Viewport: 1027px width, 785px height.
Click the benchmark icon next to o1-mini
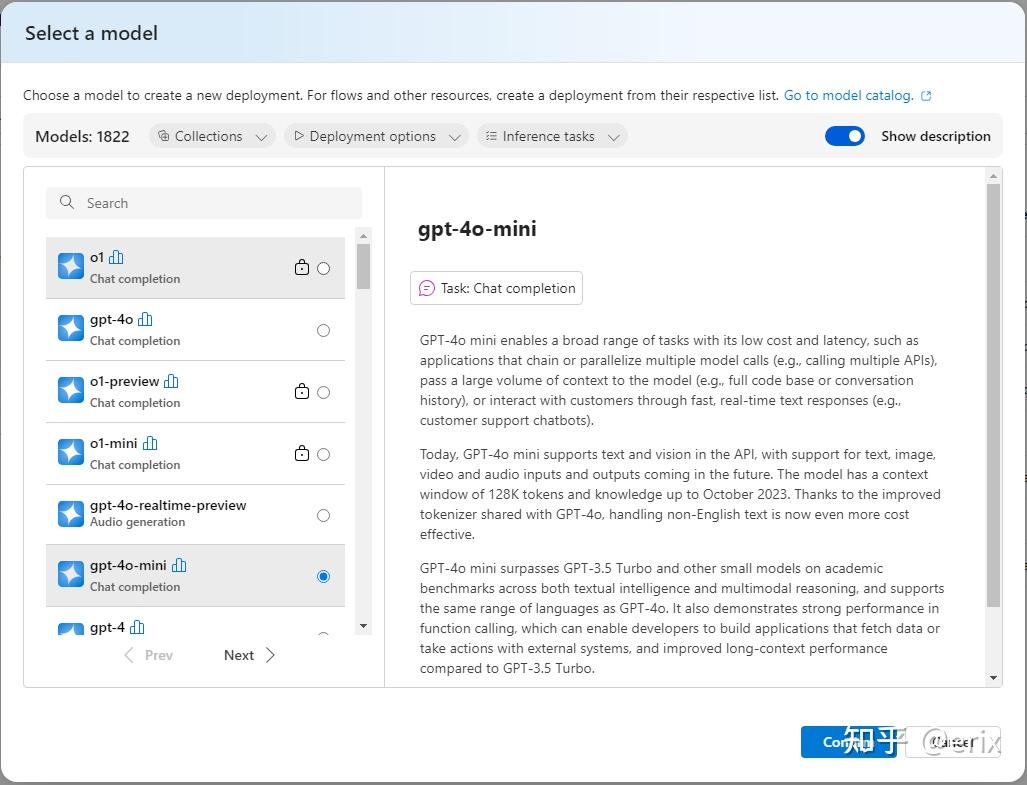coord(150,443)
